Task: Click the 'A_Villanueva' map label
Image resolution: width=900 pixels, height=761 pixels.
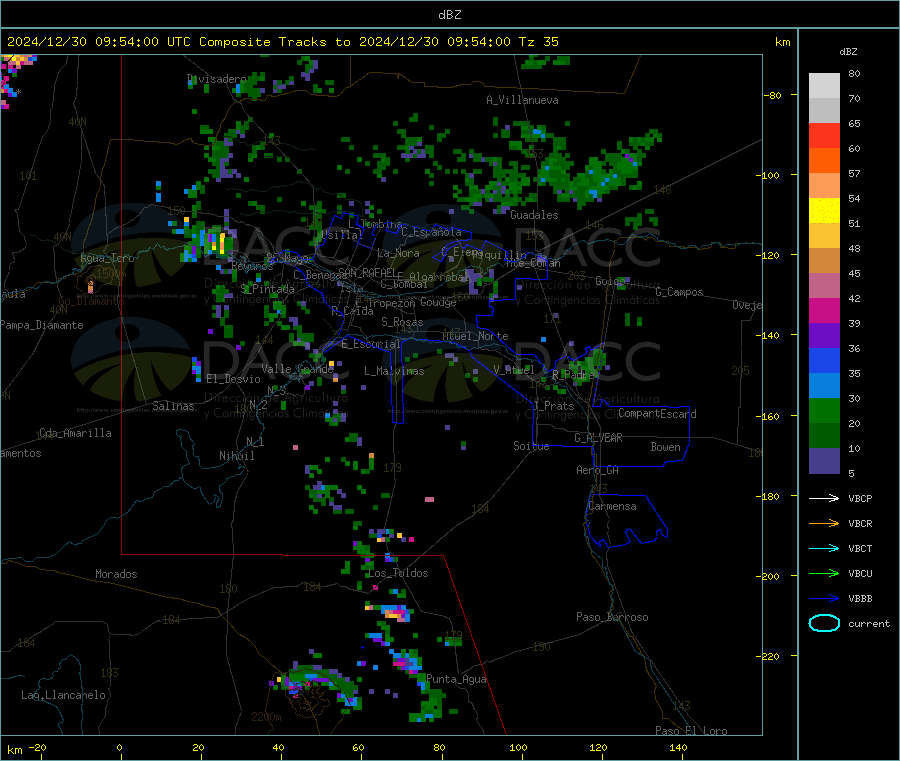Action: point(522,100)
